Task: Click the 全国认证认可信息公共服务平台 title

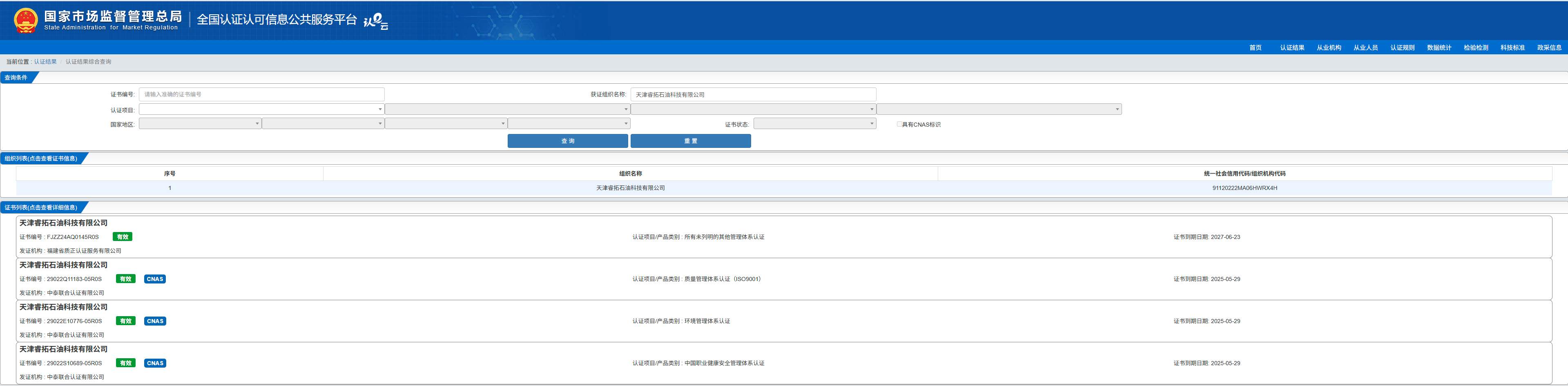Action: point(277,20)
